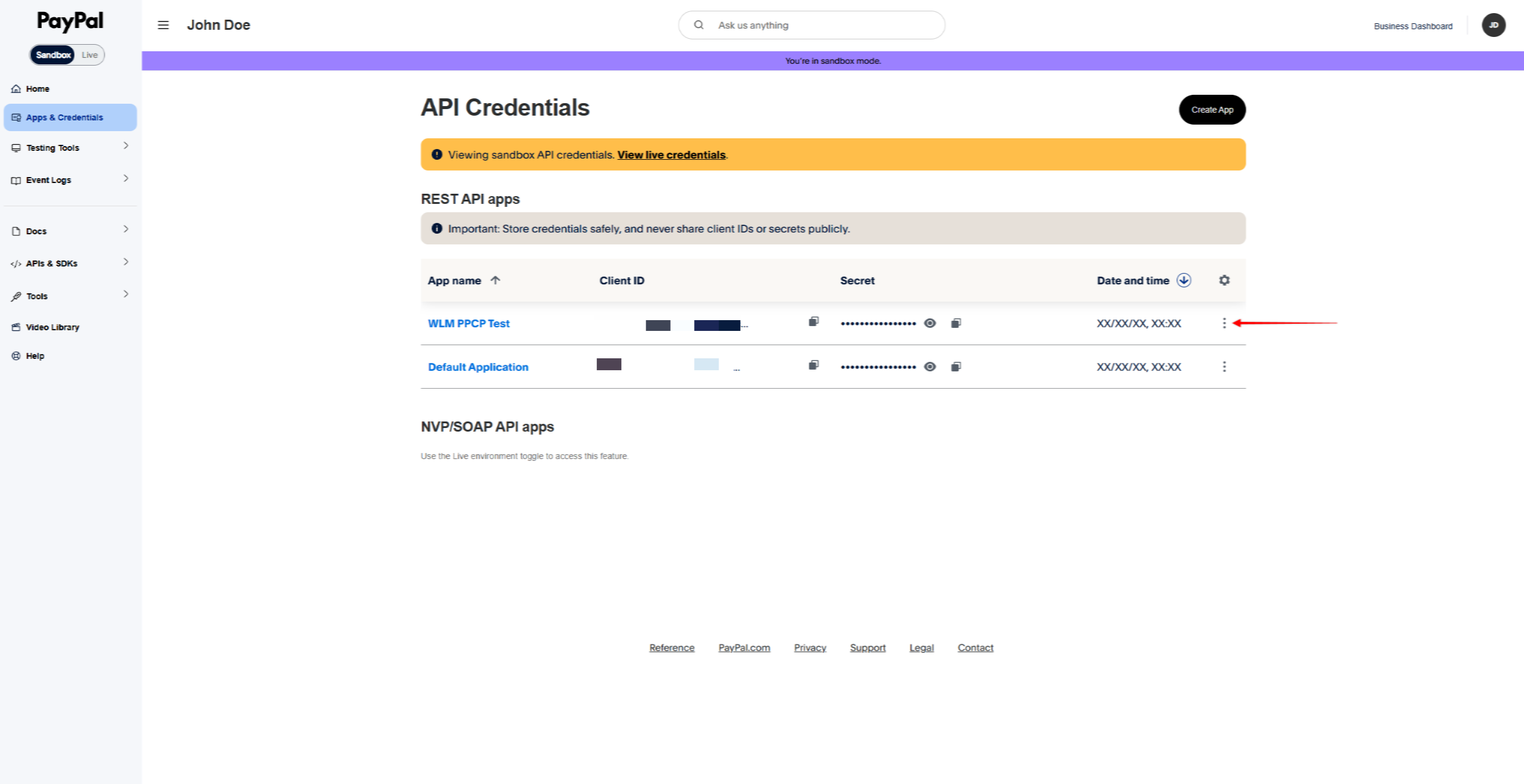
Task: Click the John Doe account name
Action: pyautogui.click(x=218, y=25)
